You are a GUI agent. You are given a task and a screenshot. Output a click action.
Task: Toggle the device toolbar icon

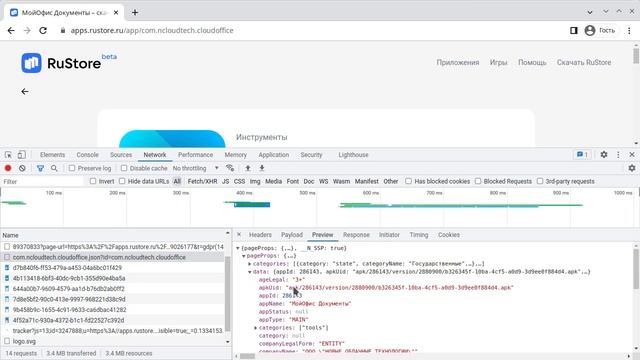point(22,155)
